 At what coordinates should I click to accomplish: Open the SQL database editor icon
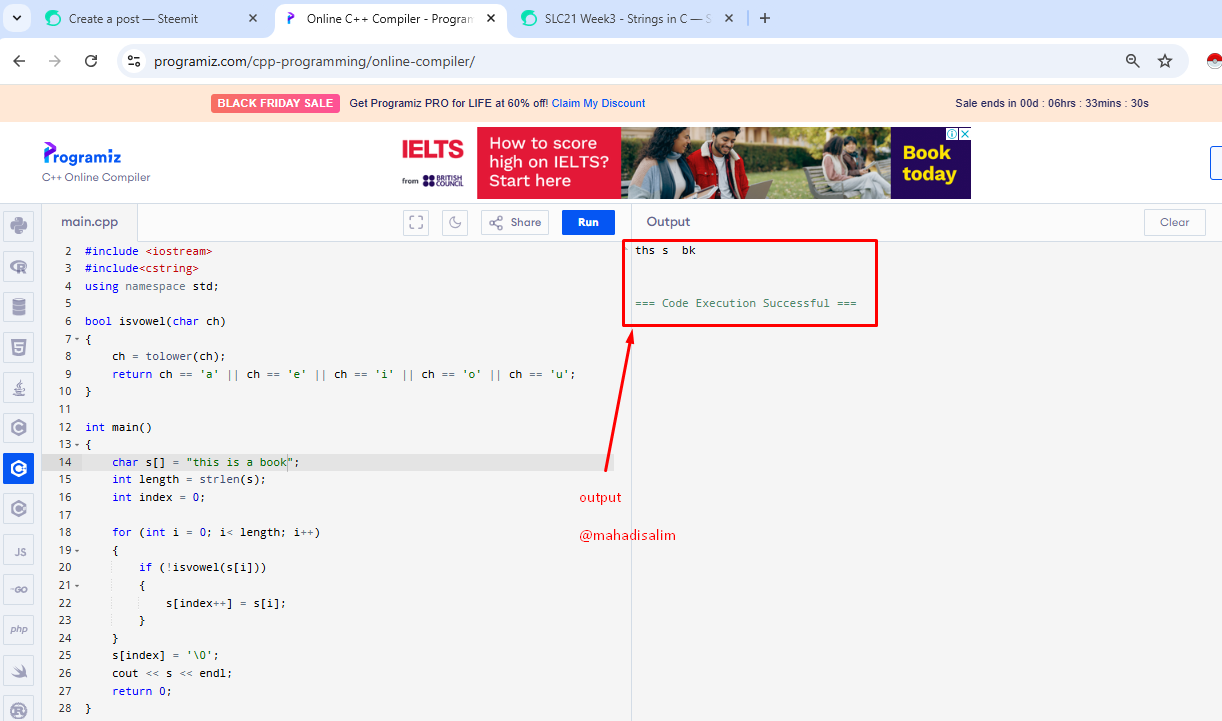point(18,307)
